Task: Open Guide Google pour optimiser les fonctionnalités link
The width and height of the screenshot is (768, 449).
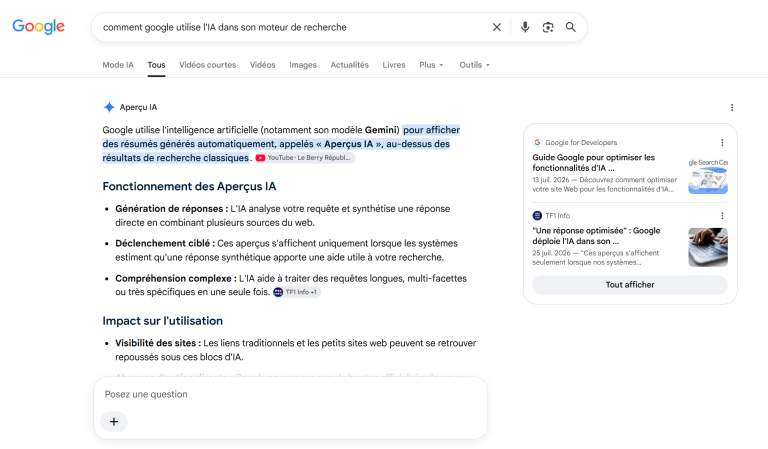Action: (x=593, y=163)
